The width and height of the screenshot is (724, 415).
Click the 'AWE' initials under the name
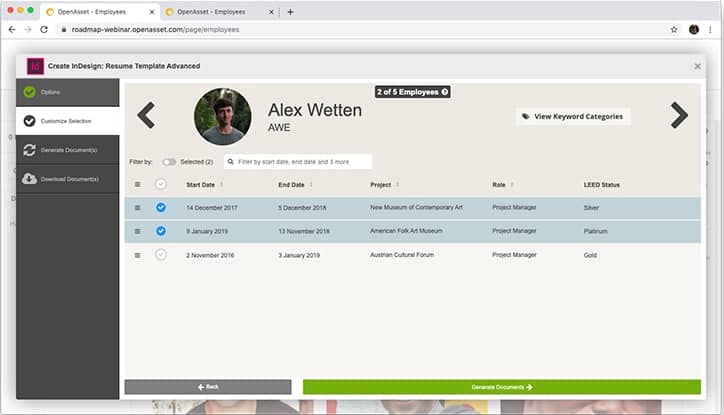point(279,127)
